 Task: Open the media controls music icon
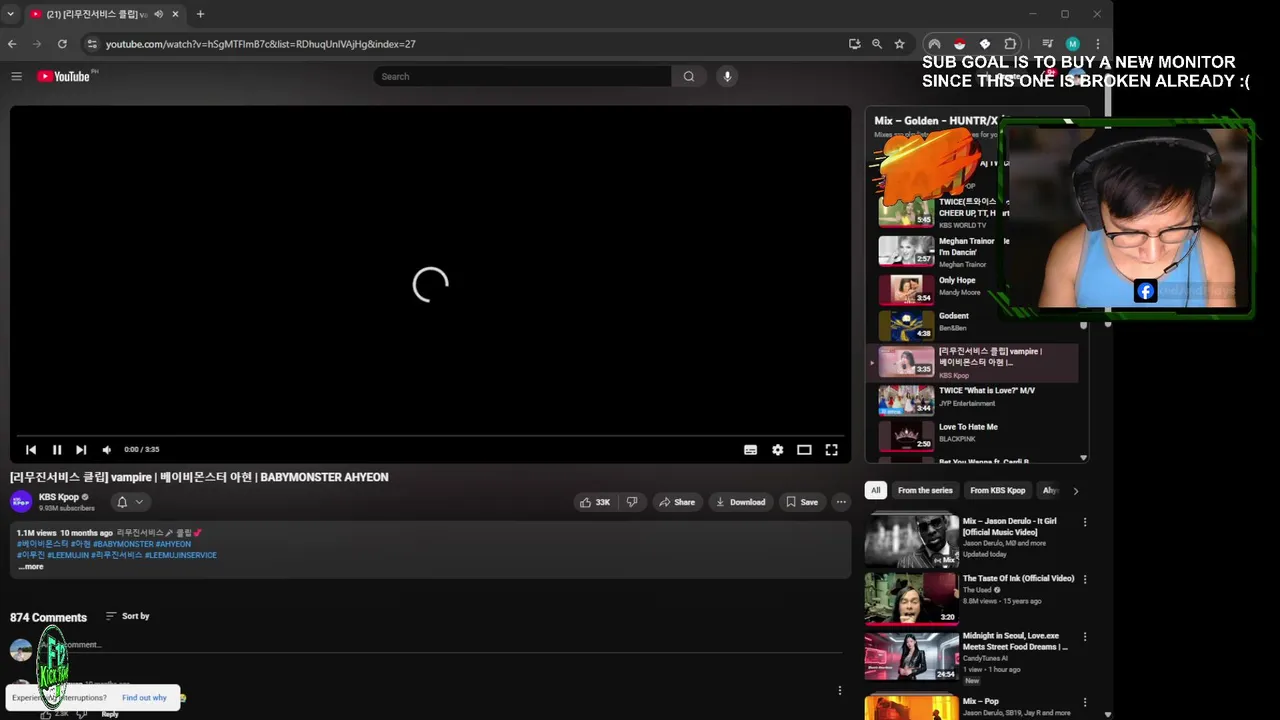tap(1047, 44)
